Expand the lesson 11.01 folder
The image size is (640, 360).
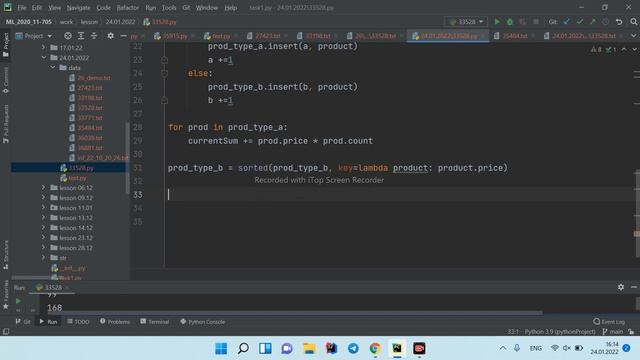(x=44, y=207)
